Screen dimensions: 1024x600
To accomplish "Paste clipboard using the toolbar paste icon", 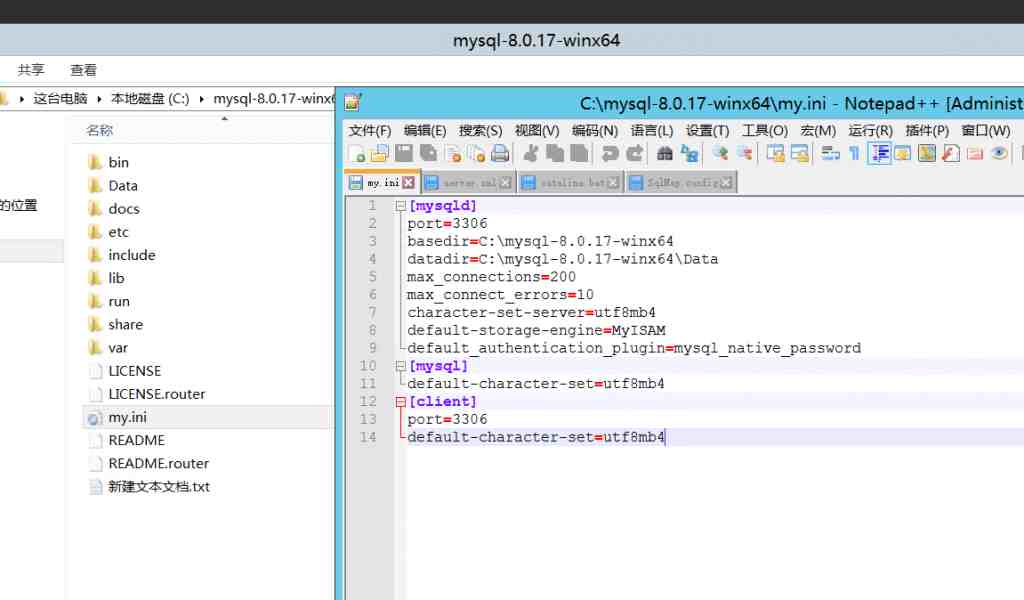I will coord(579,153).
